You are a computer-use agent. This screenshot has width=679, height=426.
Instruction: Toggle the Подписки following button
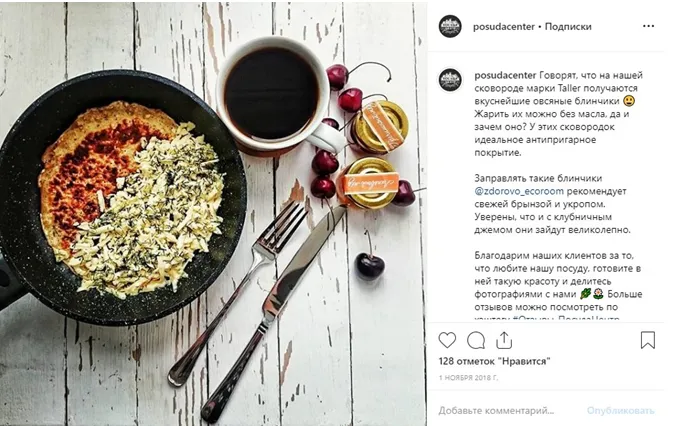(x=568, y=26)
